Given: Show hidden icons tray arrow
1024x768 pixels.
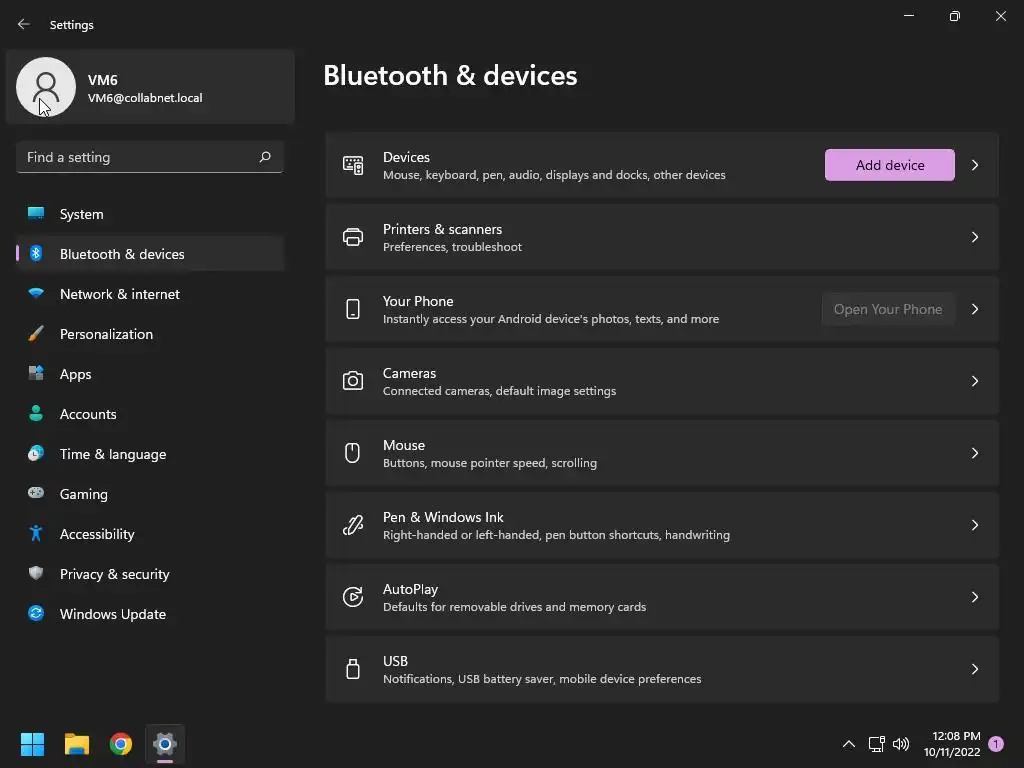Looking at the screenshot, I should (x=849, y=744).
